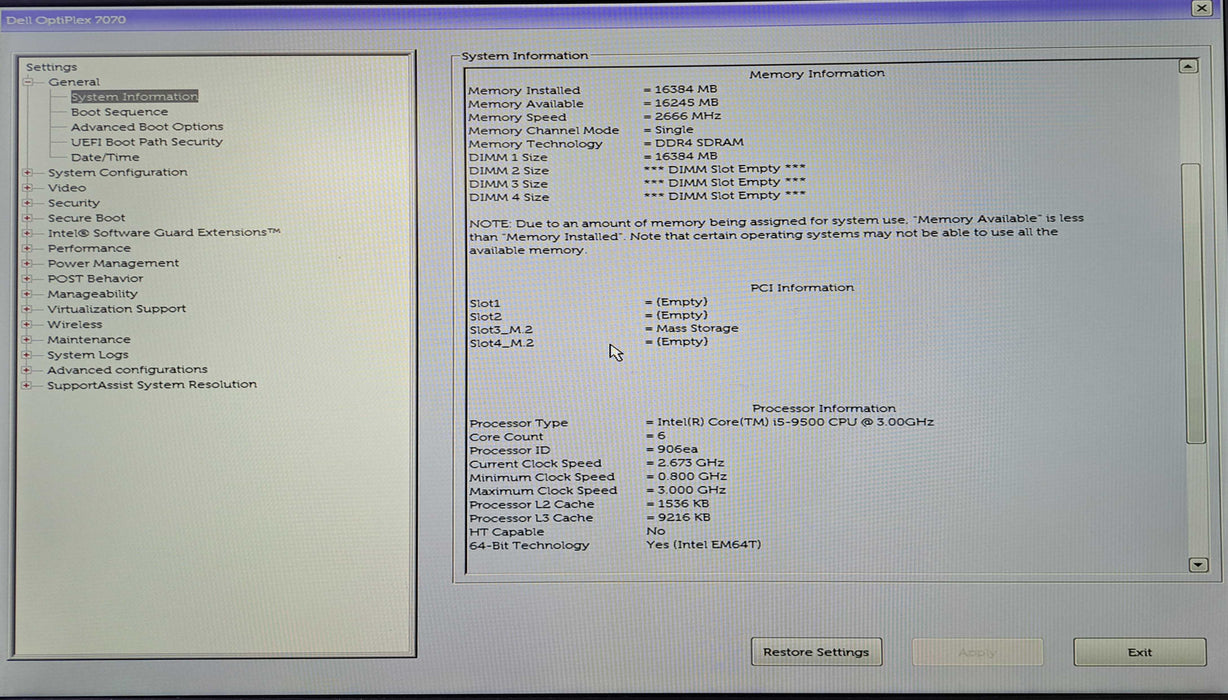Image resolution: width=1228 pixels, height=700 pixels.
Task: Expand Intel Software Guard Extensions node
Action: tap(27, 233)
